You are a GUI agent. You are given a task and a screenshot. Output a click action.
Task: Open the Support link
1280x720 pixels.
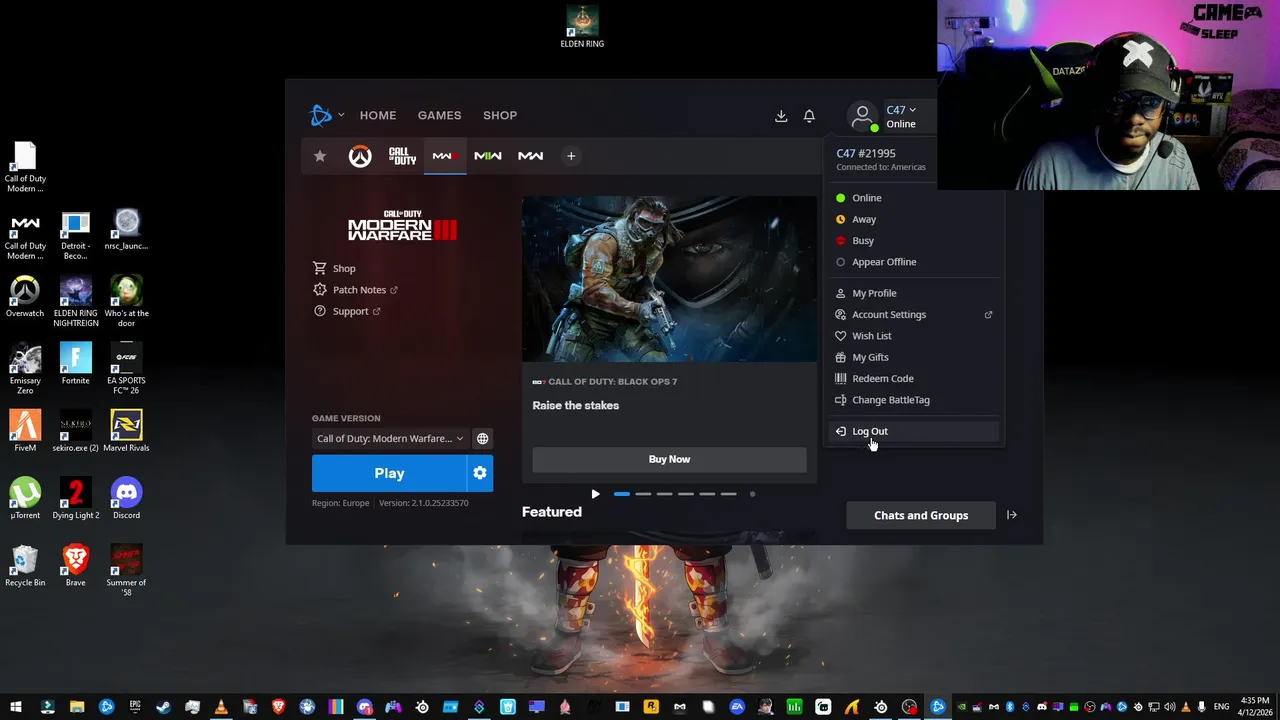pyautogui.click(x=347, y=311)
